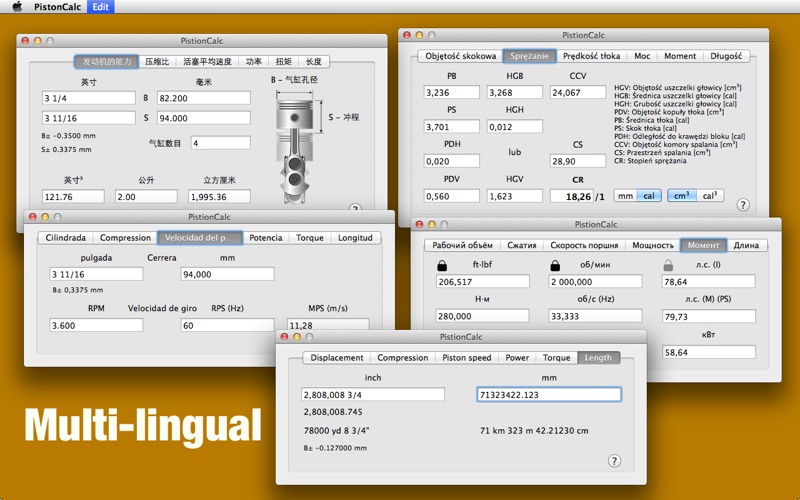
Task: Click the text 71 km 323 m 42.21230 cm
Action: point(534,431)
